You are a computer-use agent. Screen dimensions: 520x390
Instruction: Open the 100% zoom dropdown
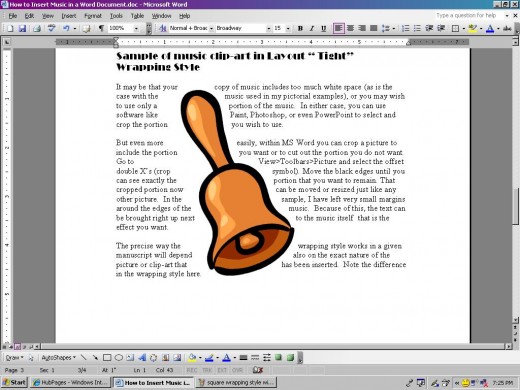pyautogui.click(x=136, y=29)
